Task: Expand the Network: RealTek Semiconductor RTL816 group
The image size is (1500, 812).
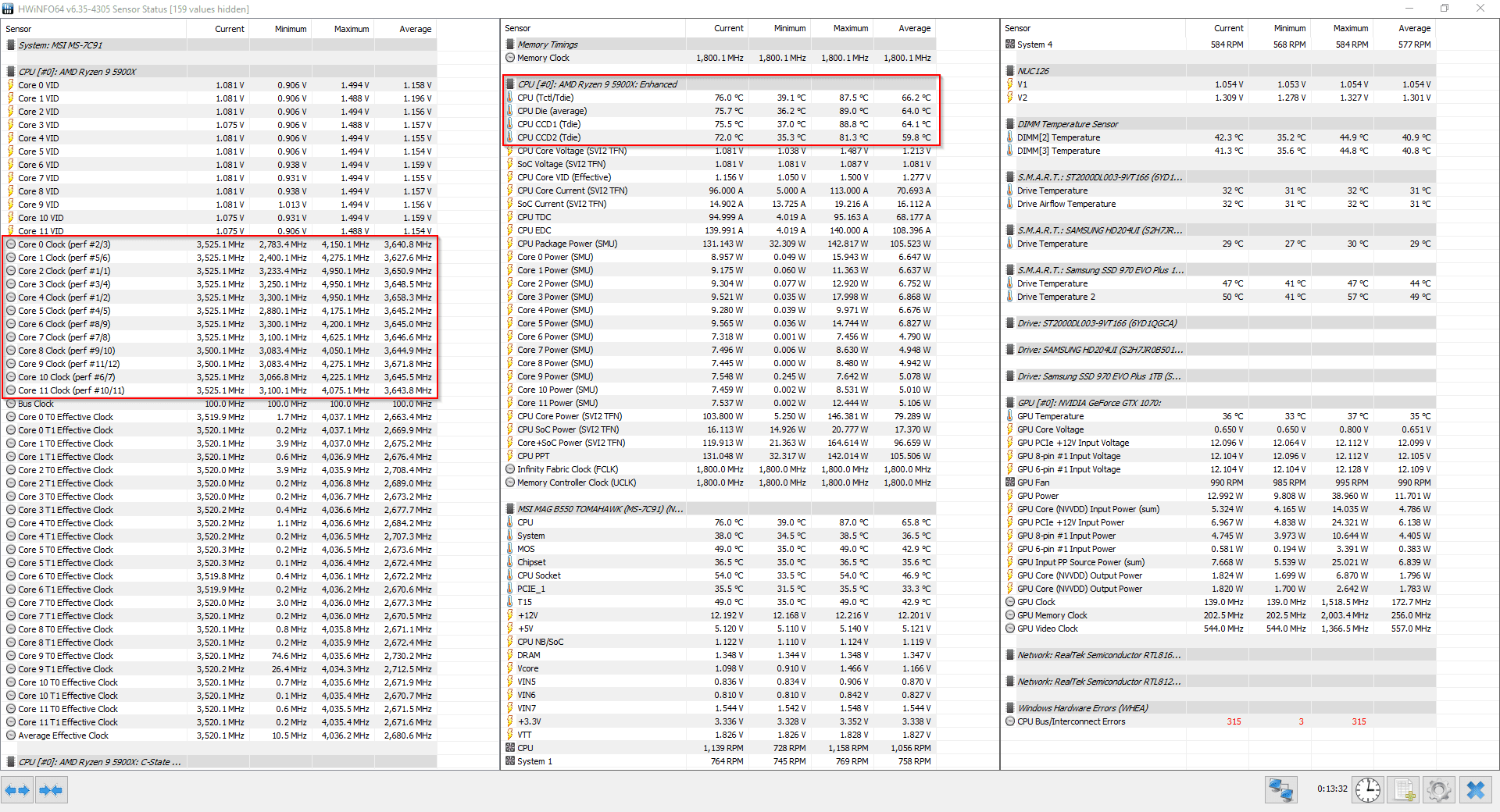Action: pyautogui.click(x=1010, y=655)
